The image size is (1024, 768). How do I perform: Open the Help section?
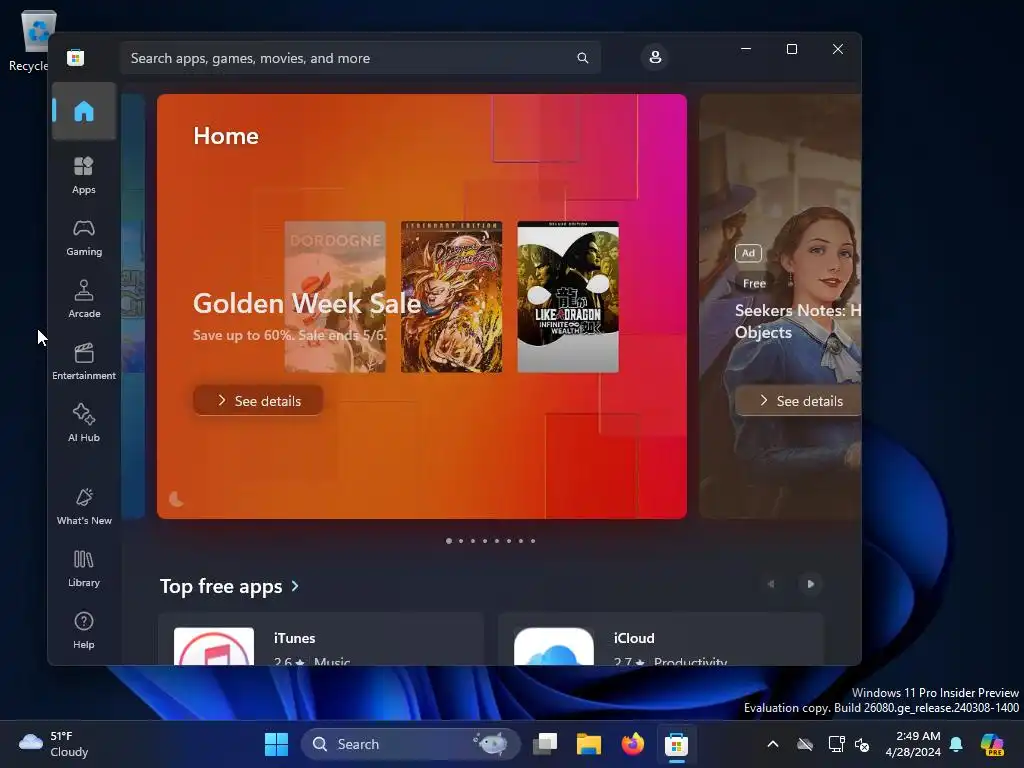point(84,630)
